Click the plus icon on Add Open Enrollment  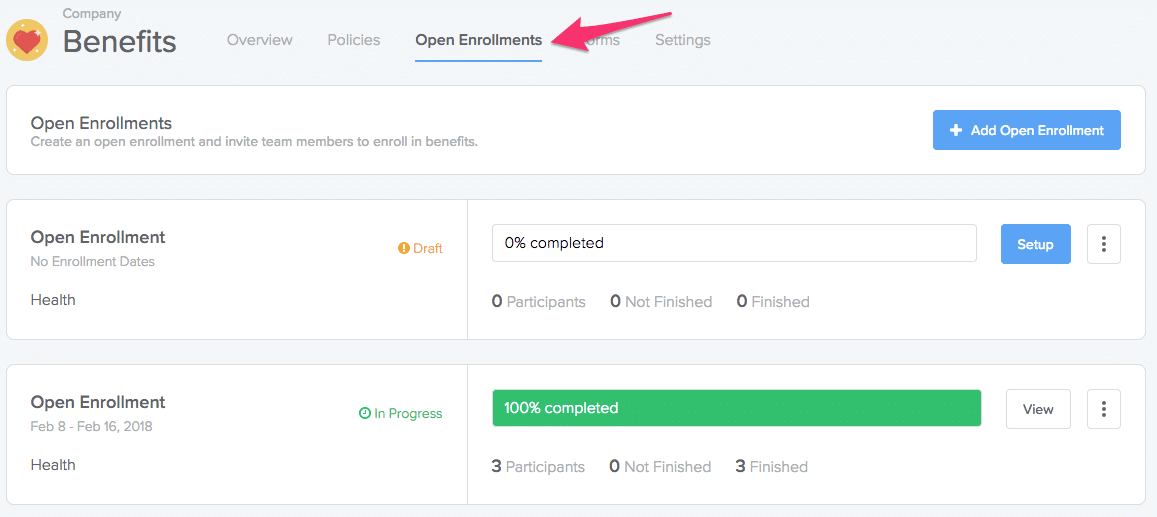(956, 130)
